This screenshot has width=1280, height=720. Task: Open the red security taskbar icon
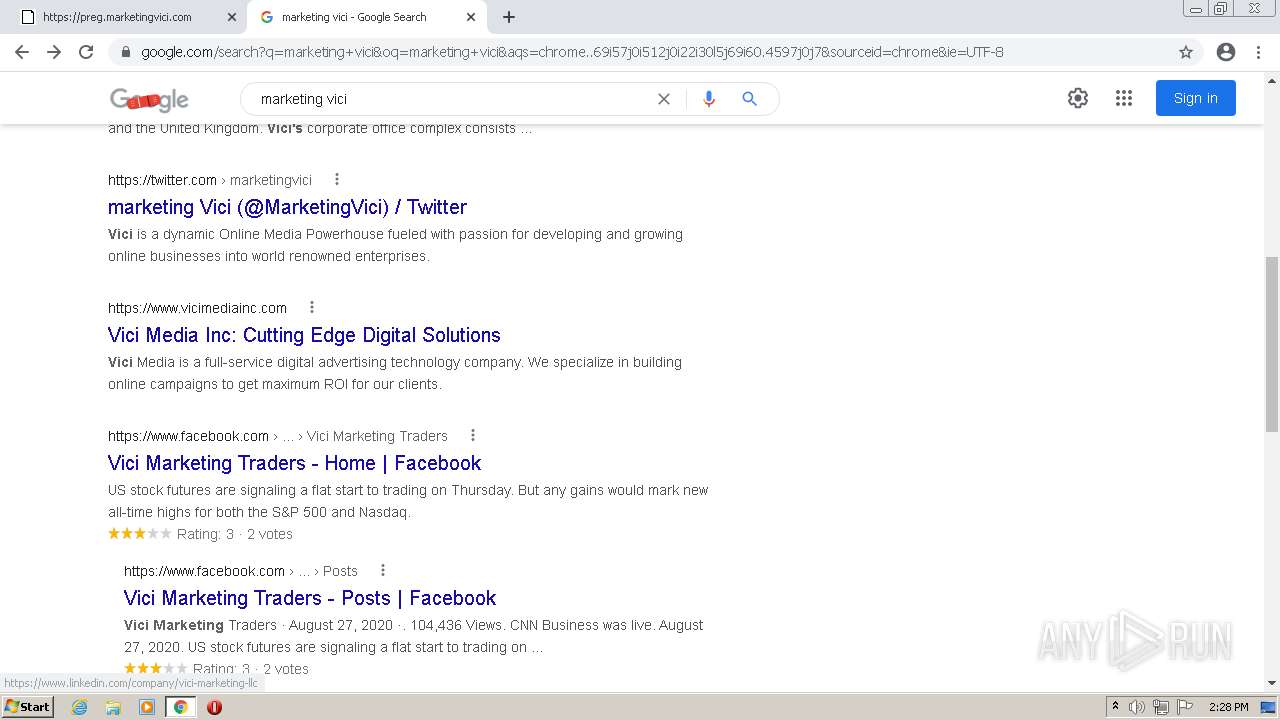(214, 707)
